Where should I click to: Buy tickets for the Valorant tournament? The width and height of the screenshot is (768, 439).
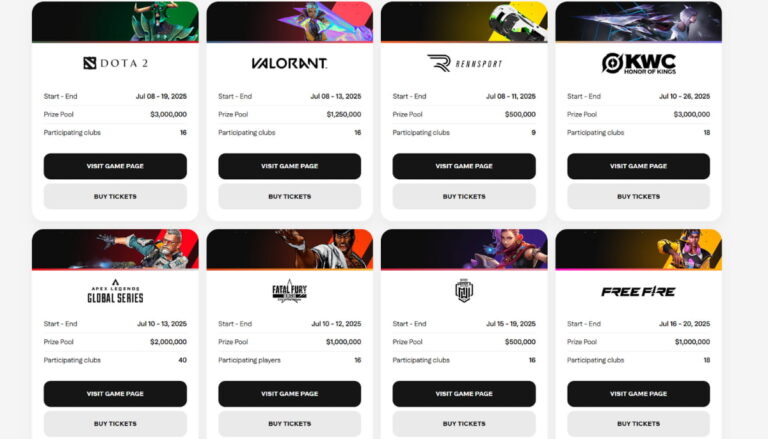click(289, 196)
